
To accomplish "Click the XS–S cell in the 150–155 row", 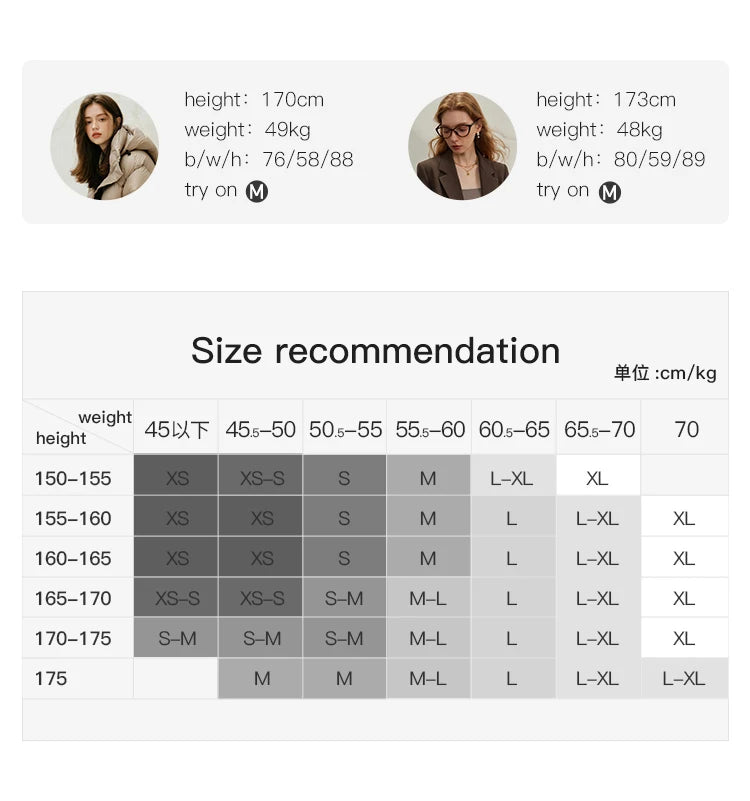I will point(262,478).
